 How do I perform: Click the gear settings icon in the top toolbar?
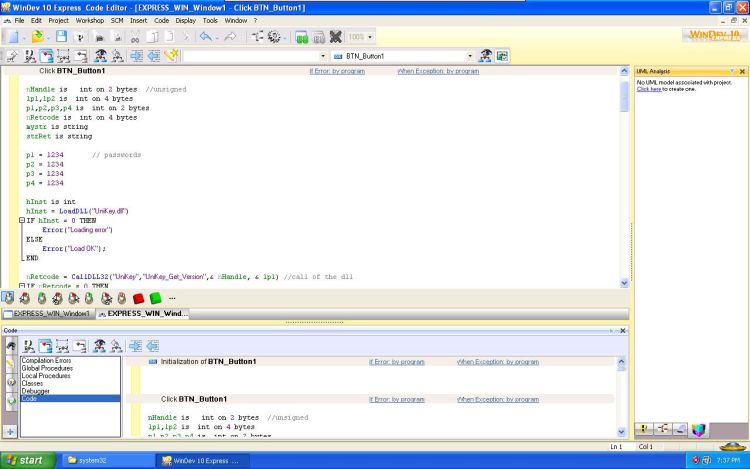274,37
